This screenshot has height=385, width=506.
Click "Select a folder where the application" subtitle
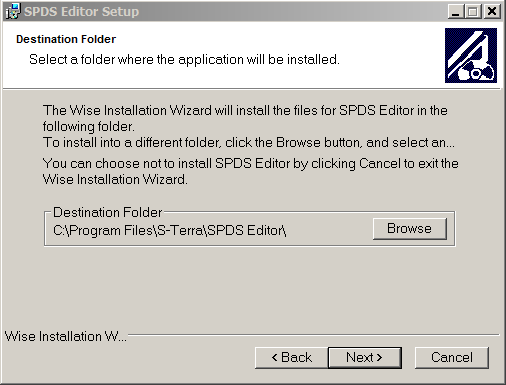(184, 60)
